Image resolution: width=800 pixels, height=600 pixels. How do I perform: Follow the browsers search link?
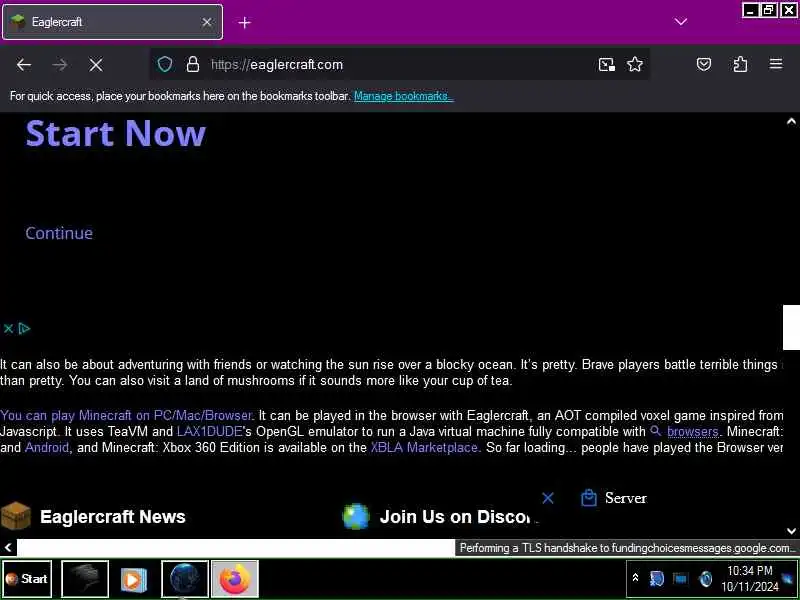692,432
